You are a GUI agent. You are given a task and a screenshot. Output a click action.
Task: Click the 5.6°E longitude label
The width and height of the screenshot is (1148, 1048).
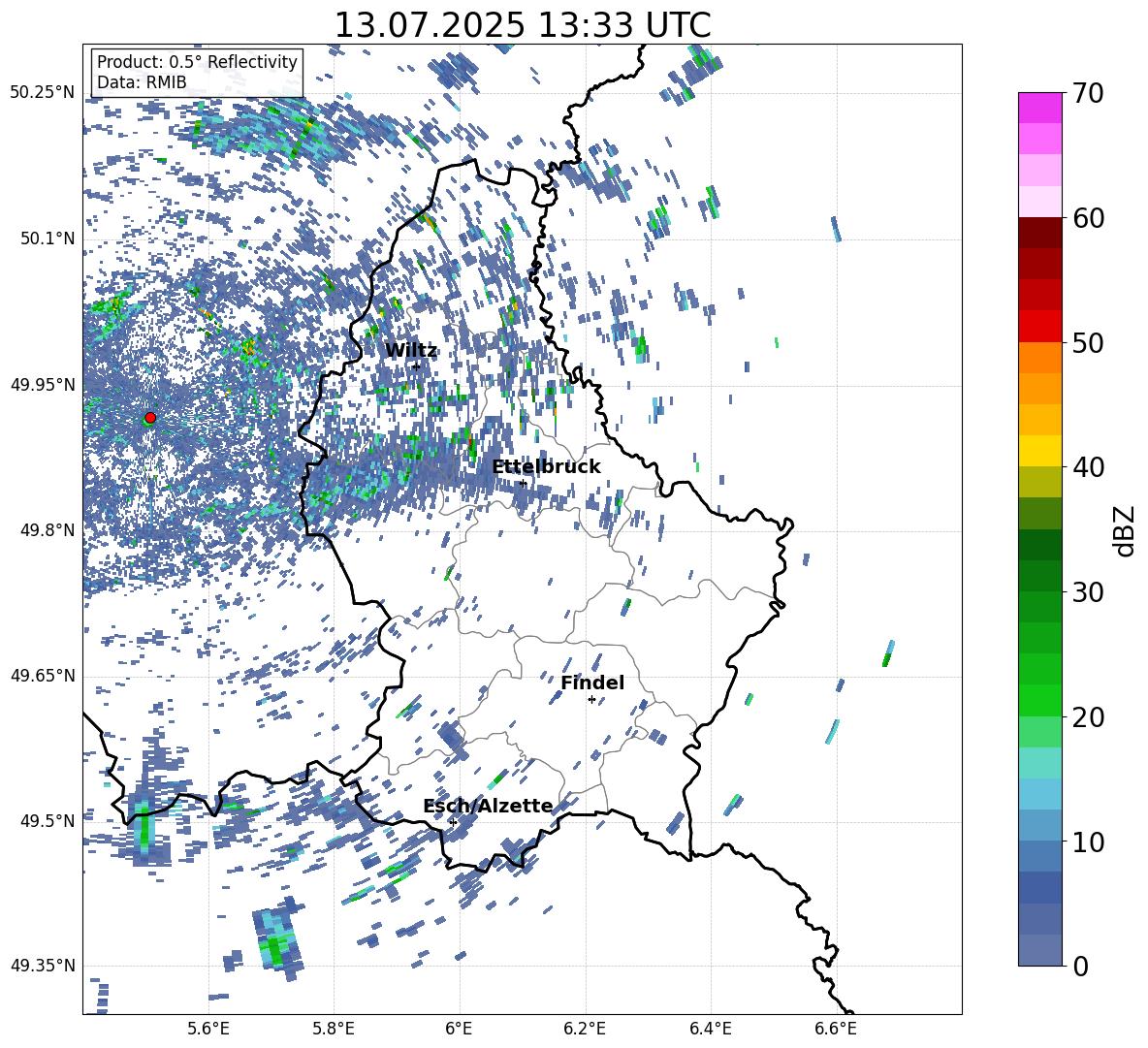pyautogui.click(x=208, y=1029)
